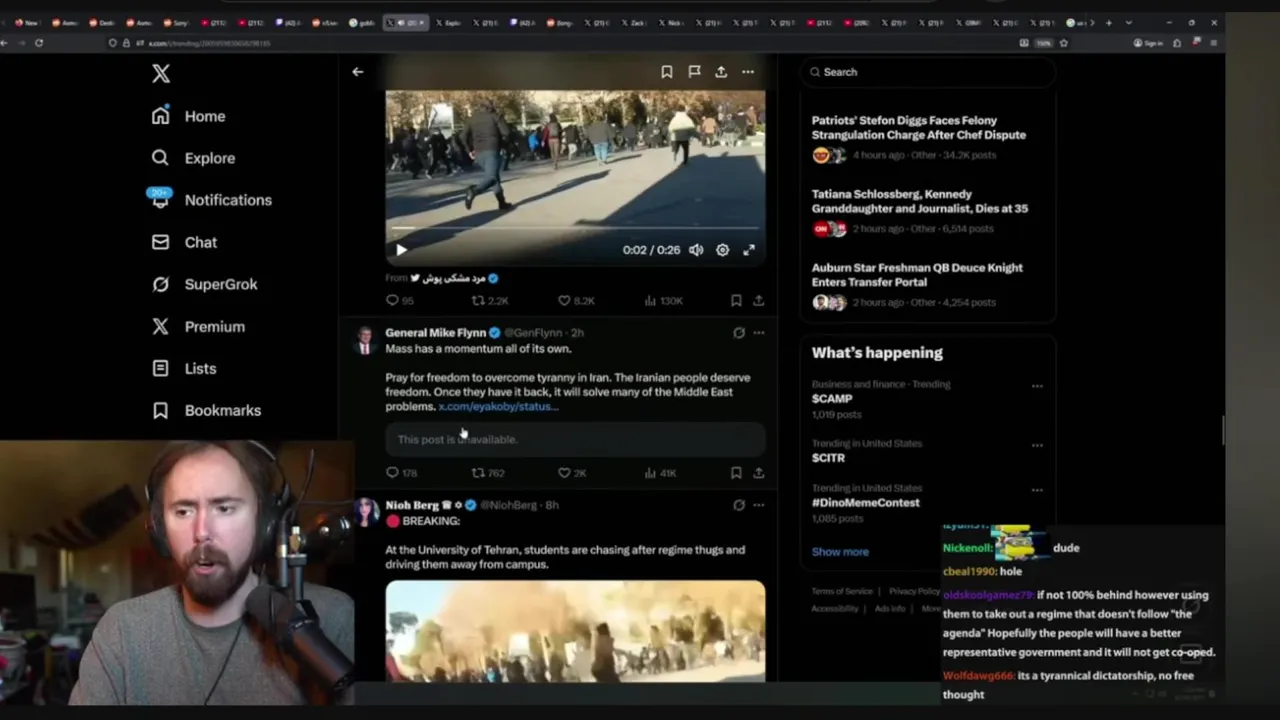Bookmark the video post with 130K views

click(x=736, y=300)
